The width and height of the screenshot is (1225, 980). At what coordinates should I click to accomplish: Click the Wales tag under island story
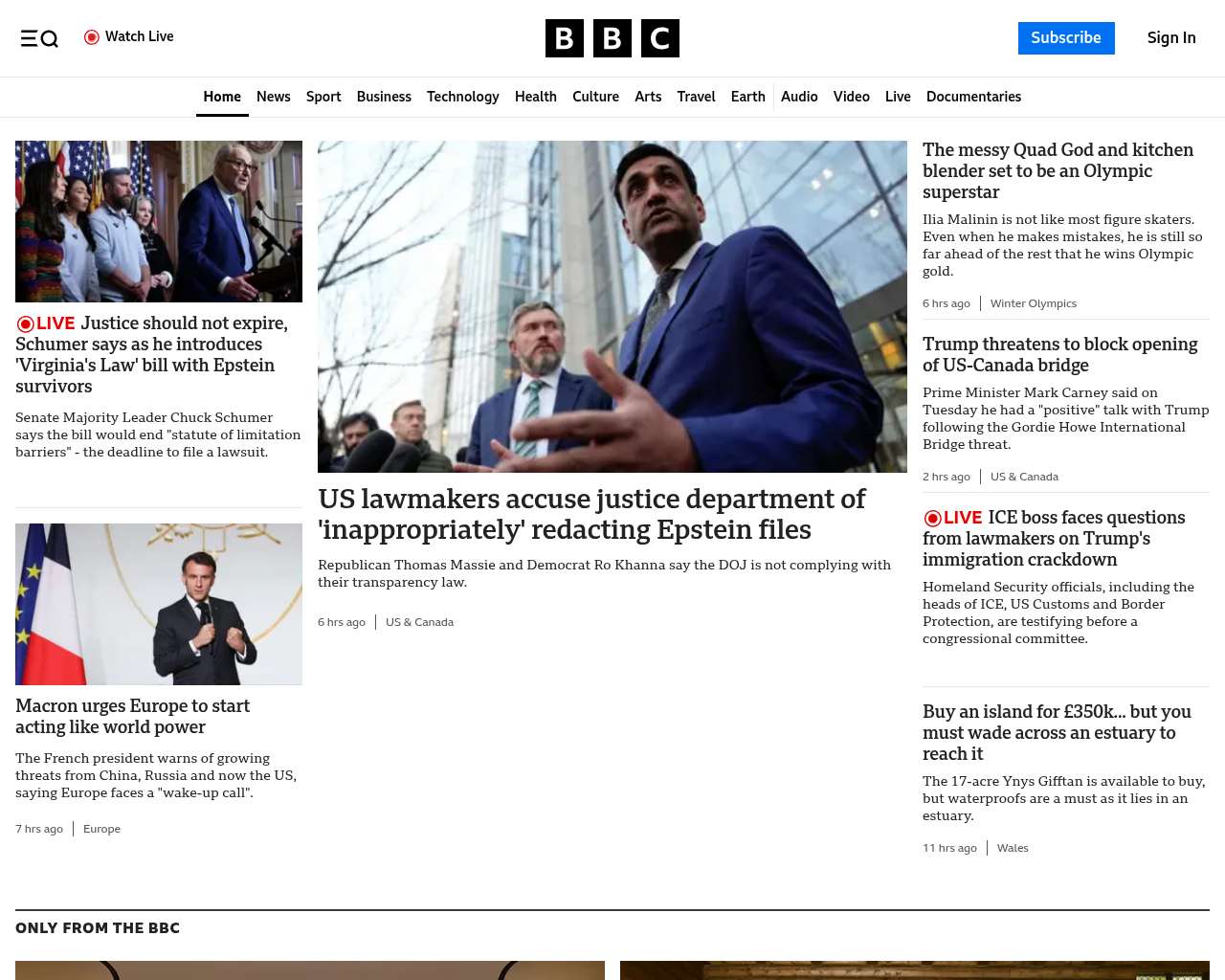[1013, 848]
